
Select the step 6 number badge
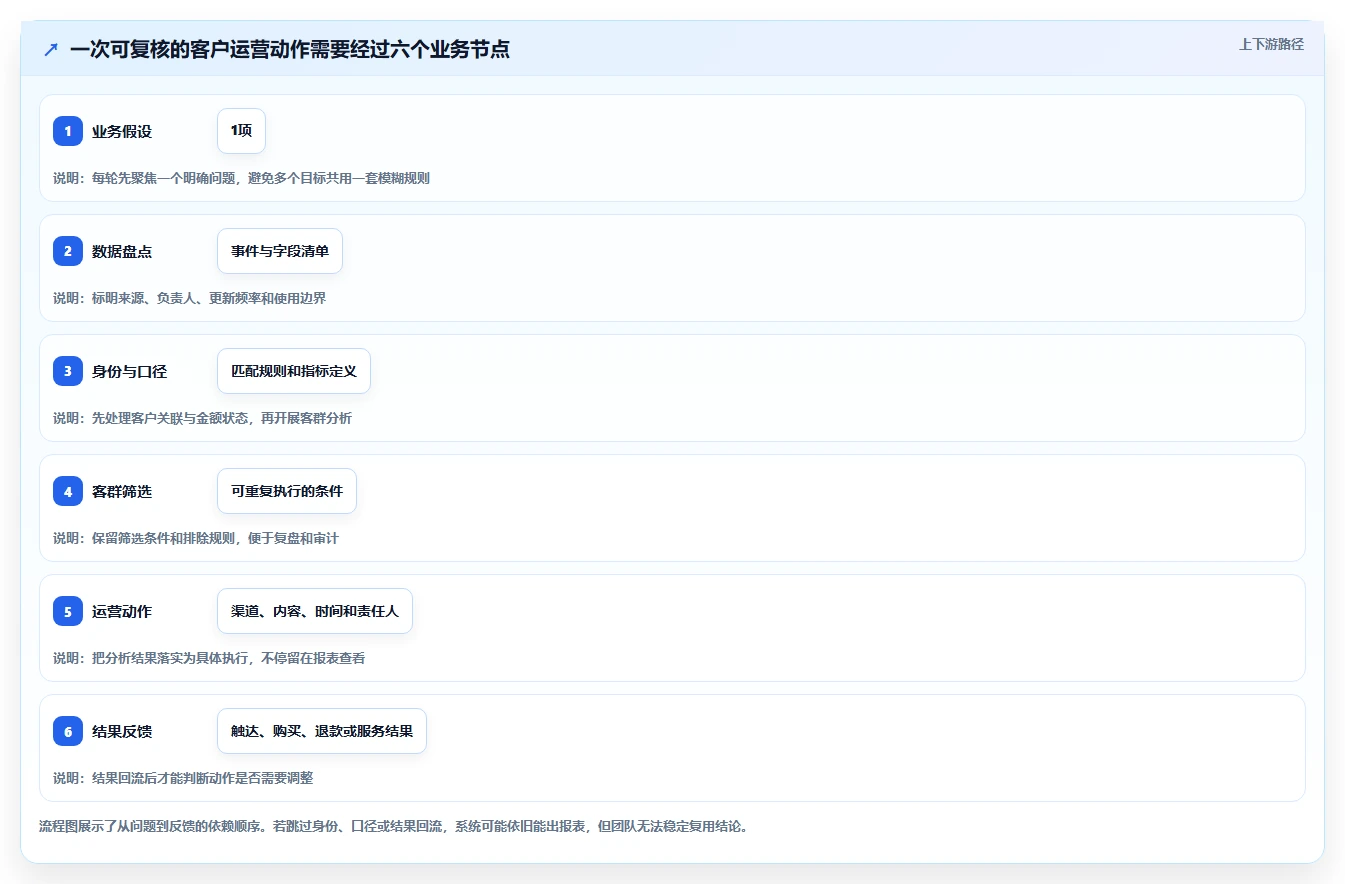(68, 731)
